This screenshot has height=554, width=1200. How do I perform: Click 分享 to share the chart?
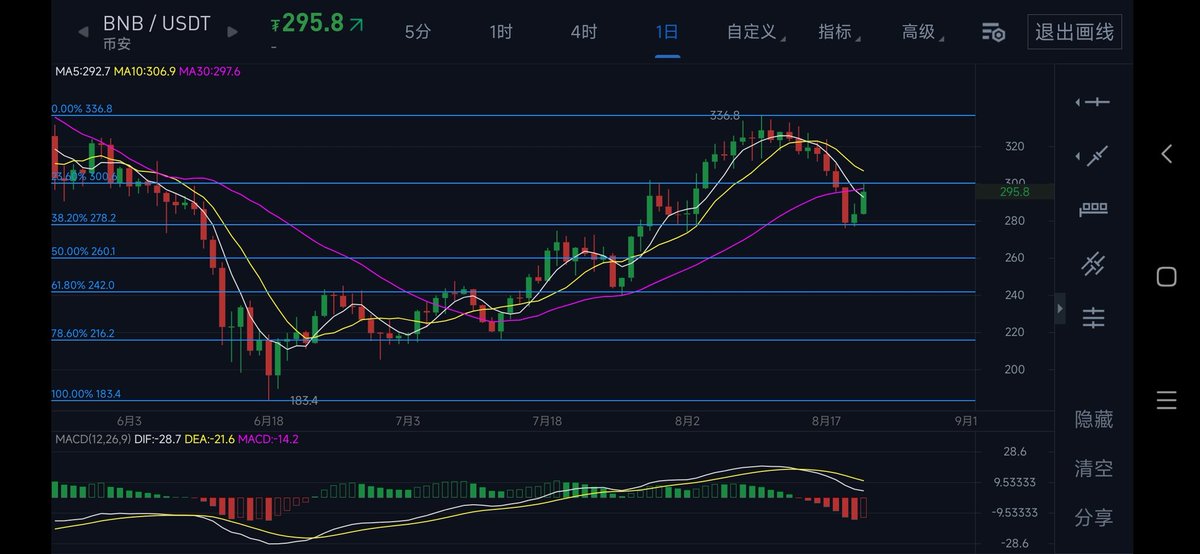[x=1093, y=518]
